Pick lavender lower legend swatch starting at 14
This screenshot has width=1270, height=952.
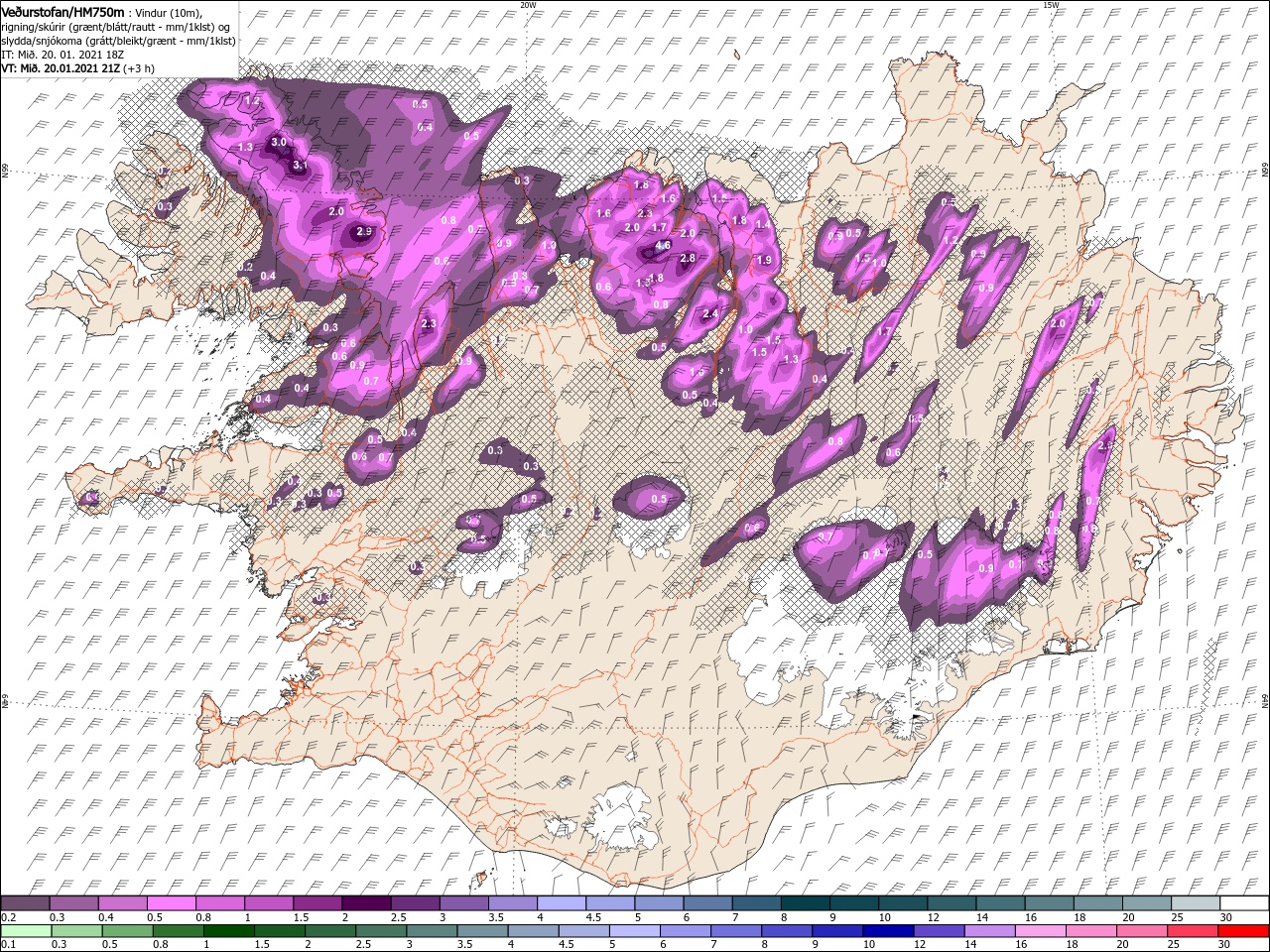(988, 931)
